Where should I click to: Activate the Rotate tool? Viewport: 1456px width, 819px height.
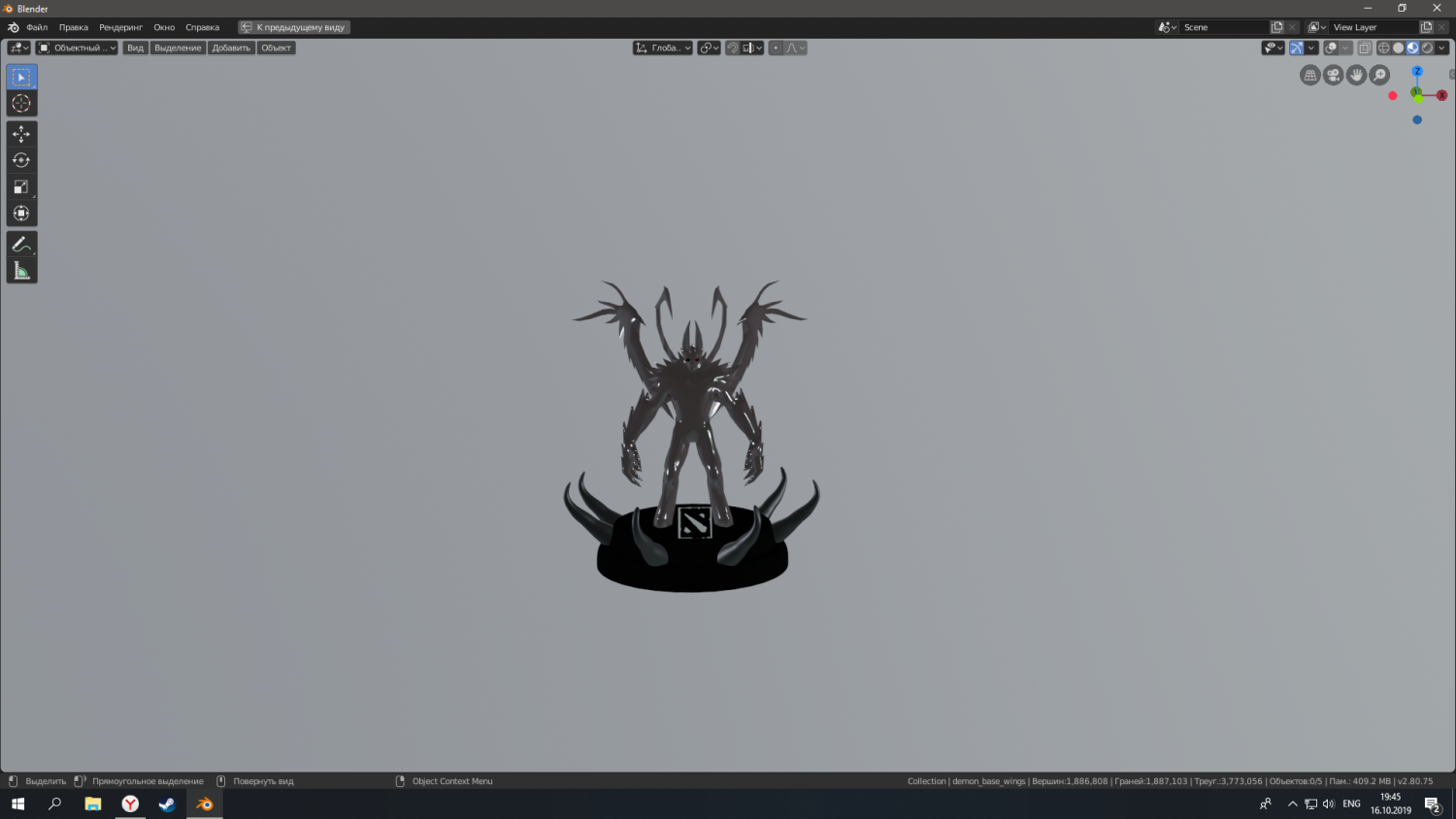pos(21,160)
